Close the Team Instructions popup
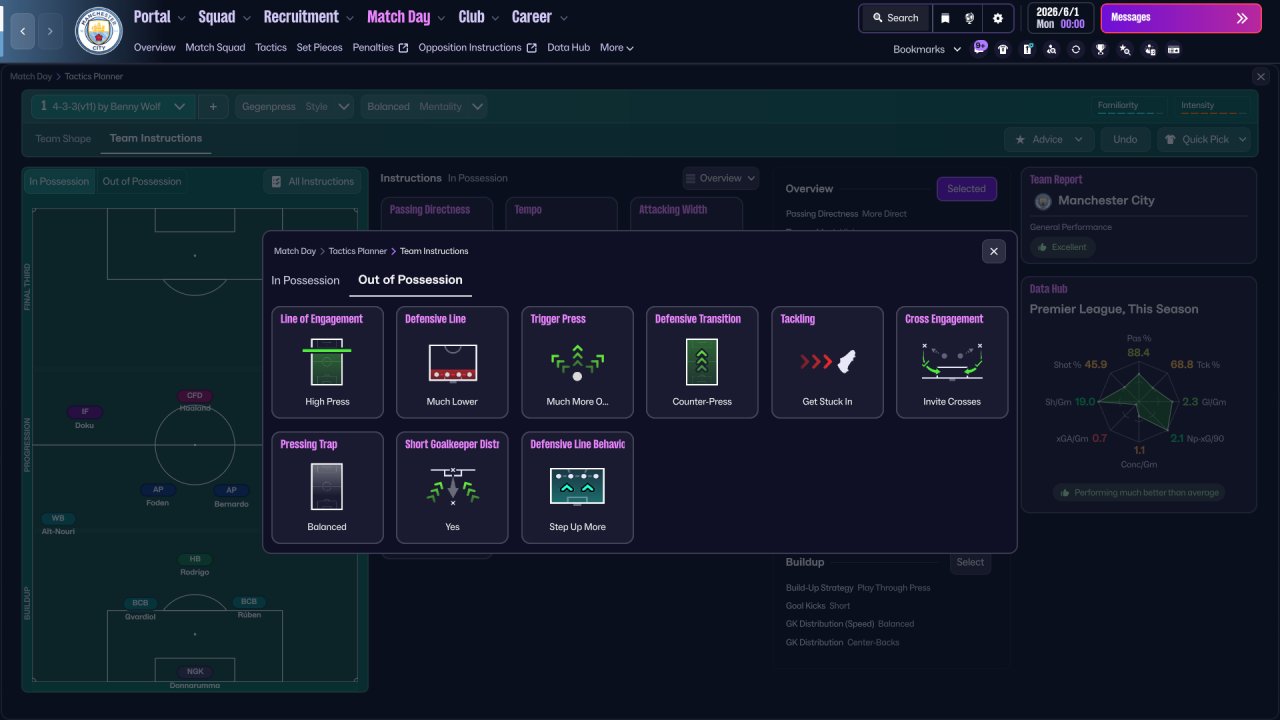This screenshot has width=1280, height=720. [993, 251]
